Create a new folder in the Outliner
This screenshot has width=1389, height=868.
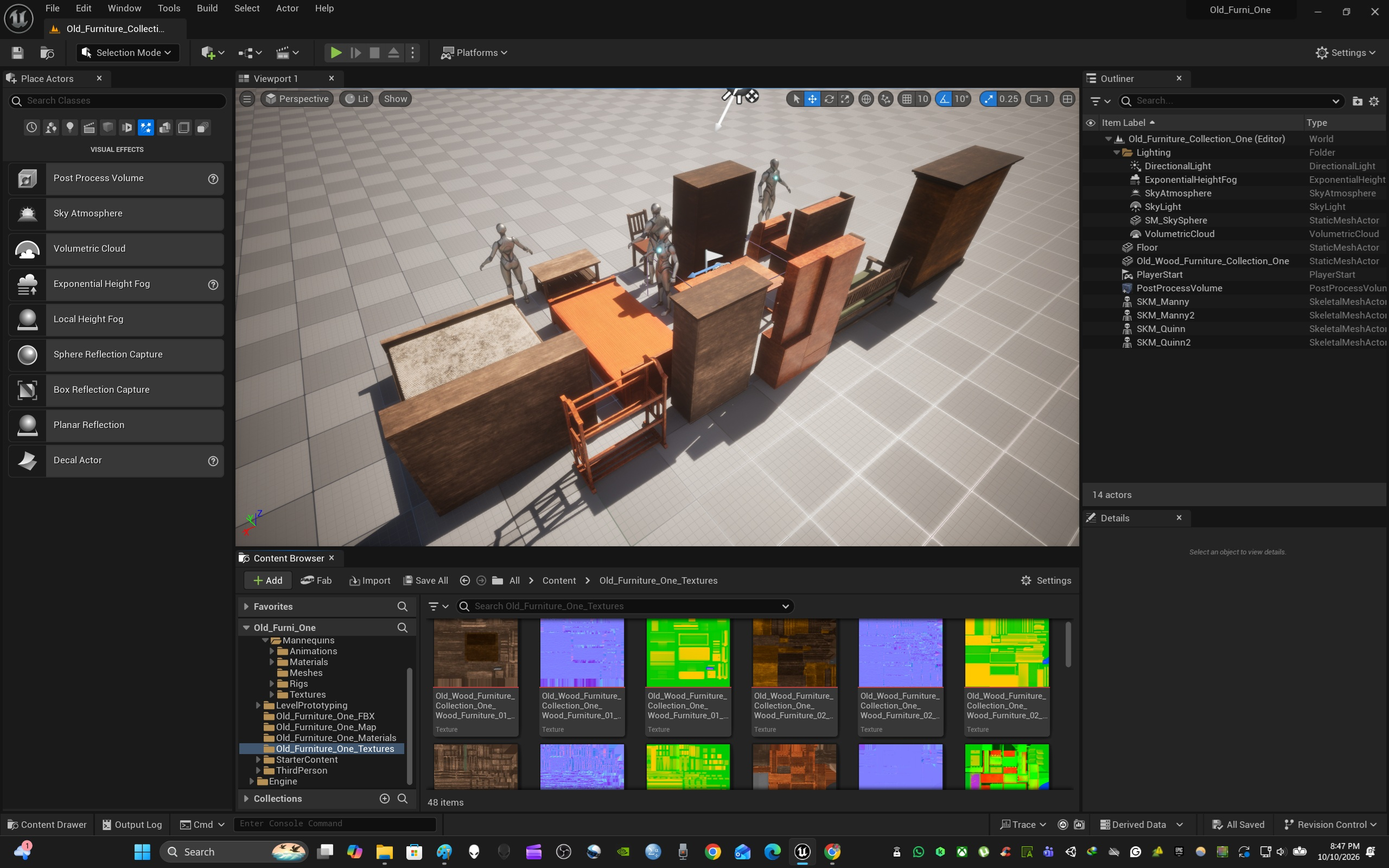pos(1357,101)
